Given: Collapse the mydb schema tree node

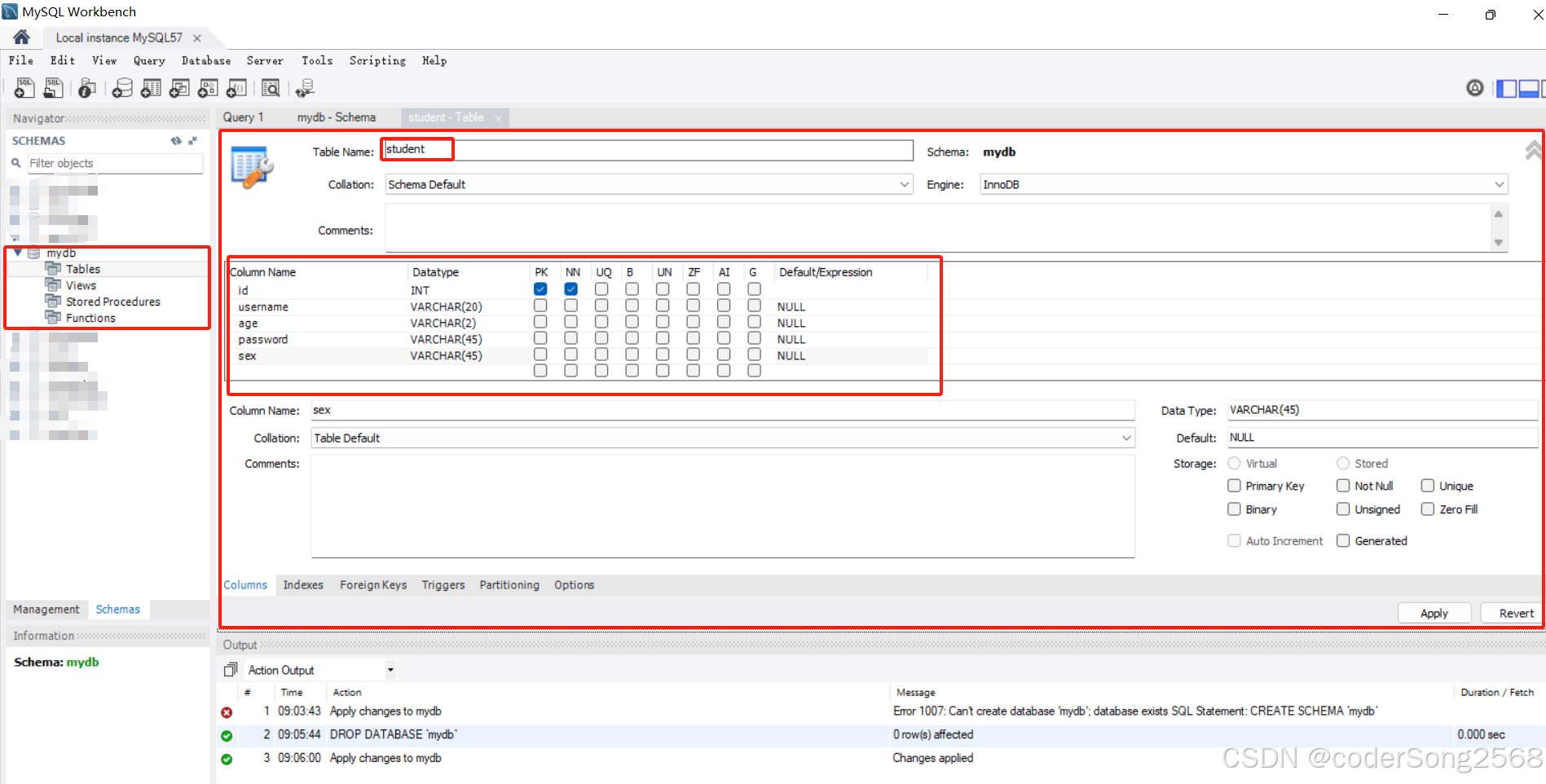Looking at the screenshot, I should point(18,253).
